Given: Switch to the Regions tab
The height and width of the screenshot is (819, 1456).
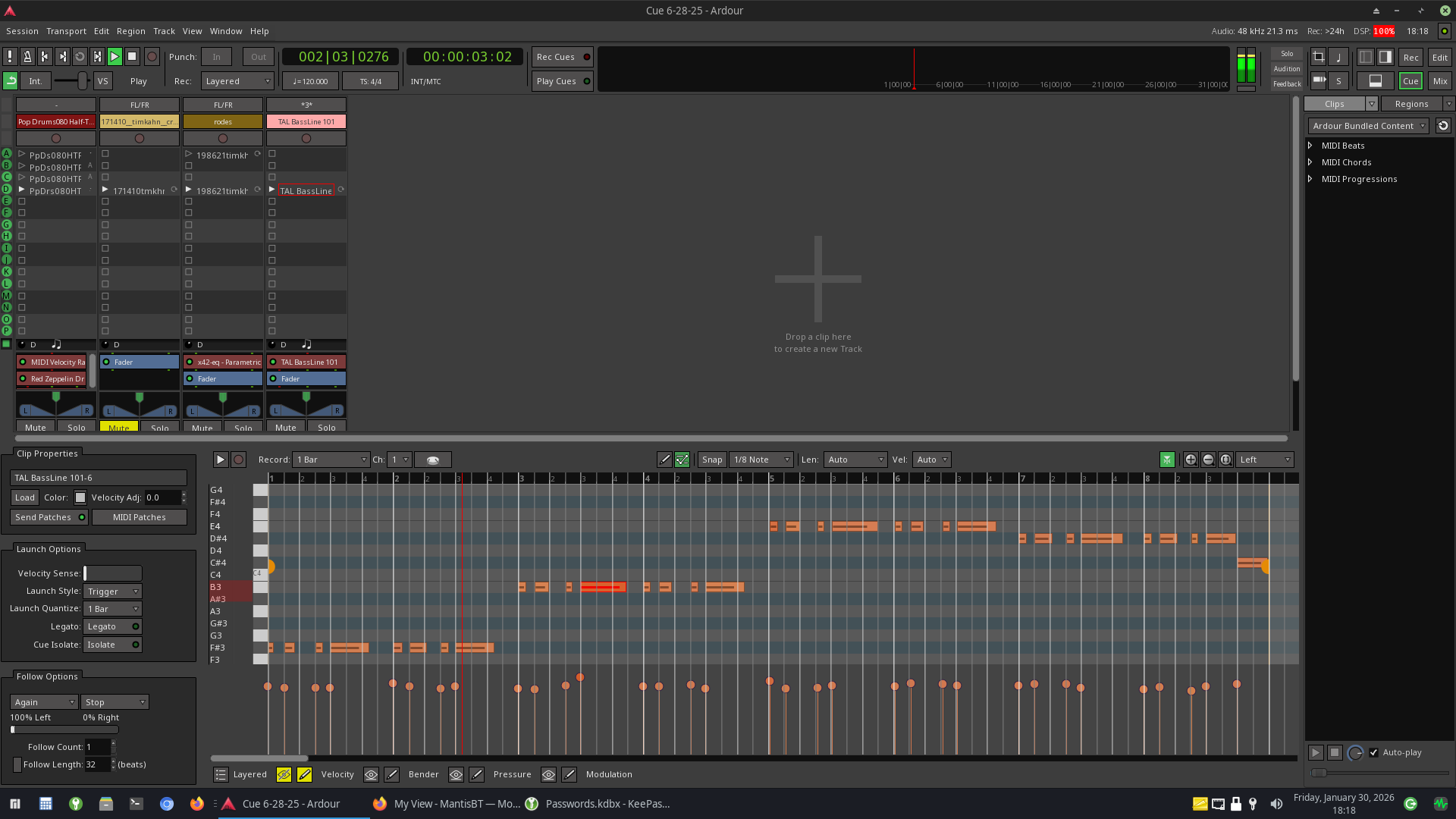Looking at the screenshot, I should (x=1411, y=104).
